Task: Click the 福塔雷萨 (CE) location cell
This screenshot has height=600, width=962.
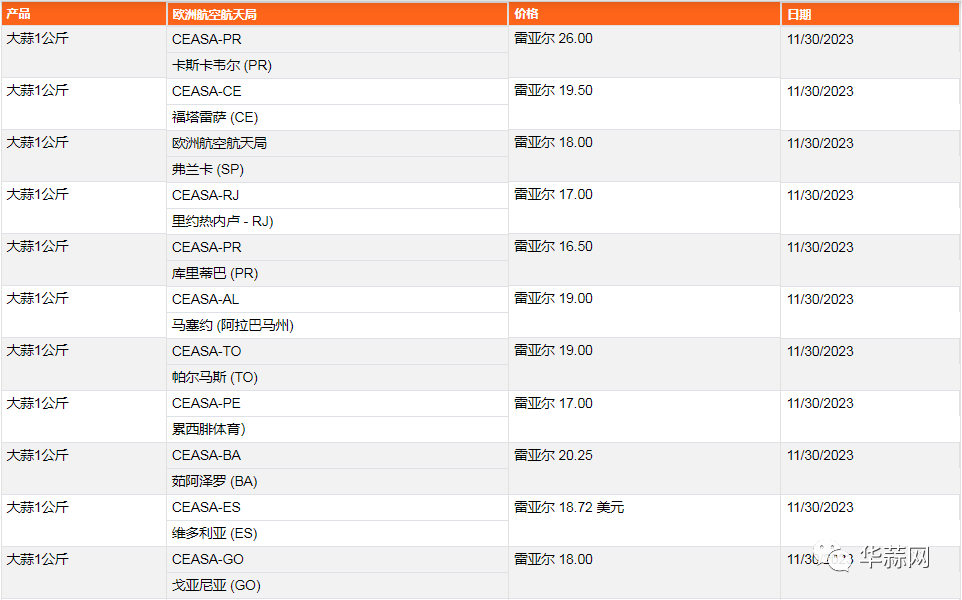Action: 337,117
